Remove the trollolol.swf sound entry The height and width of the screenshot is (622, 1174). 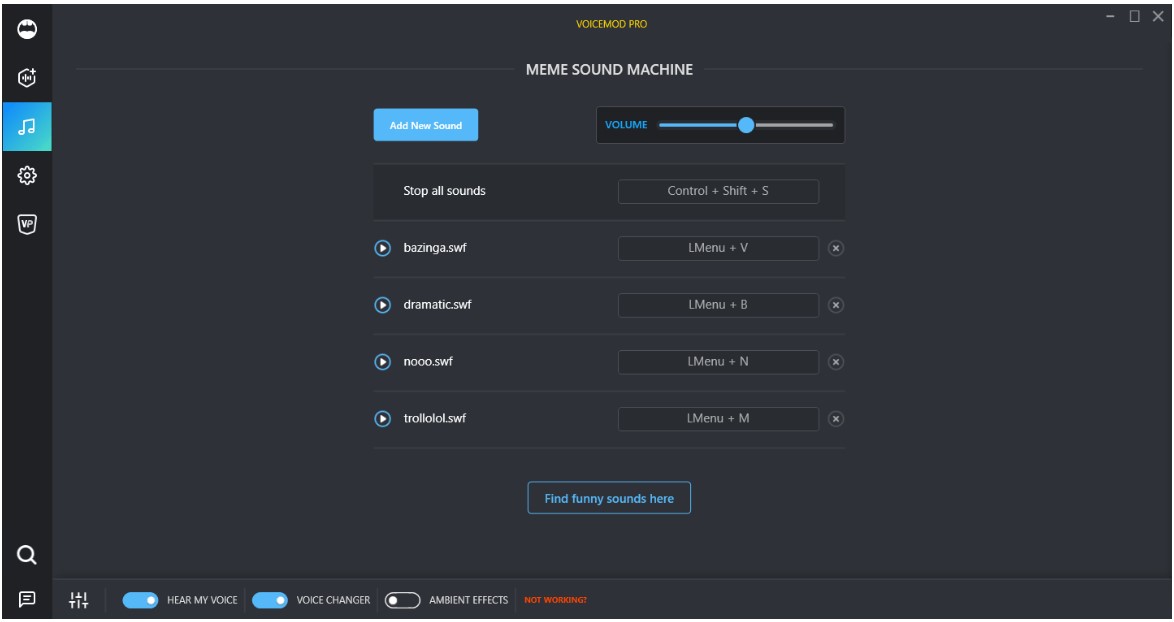[x=836, y=418]
